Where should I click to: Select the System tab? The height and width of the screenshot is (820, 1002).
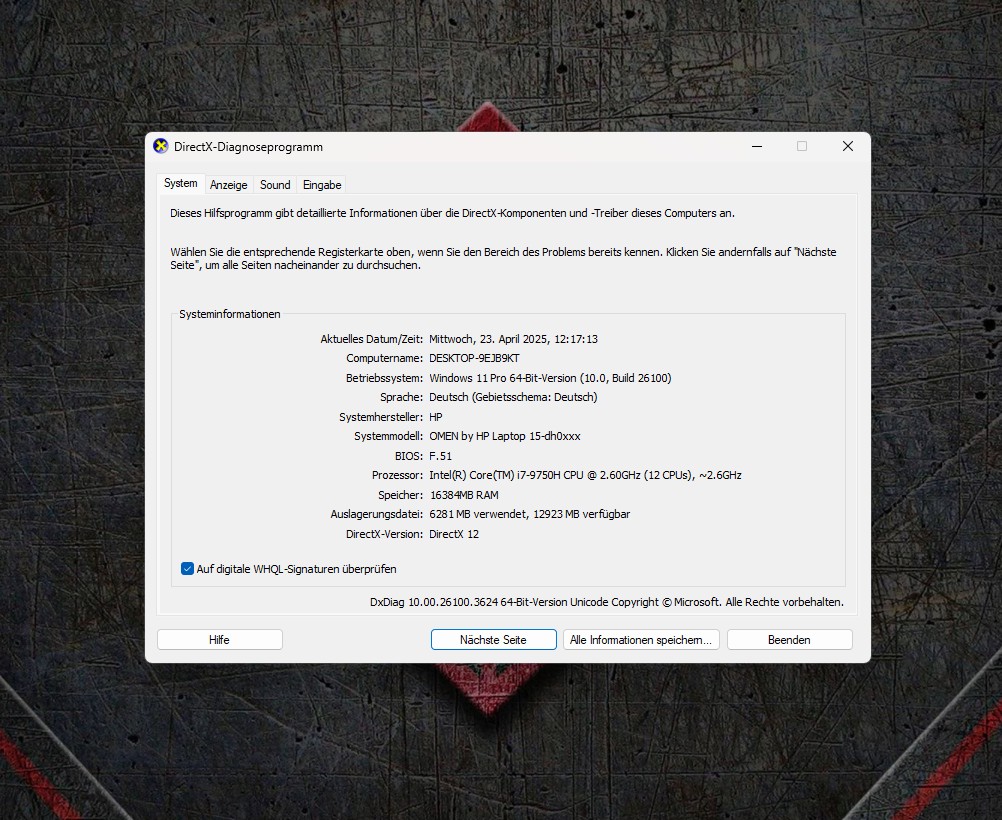point(181,184)
